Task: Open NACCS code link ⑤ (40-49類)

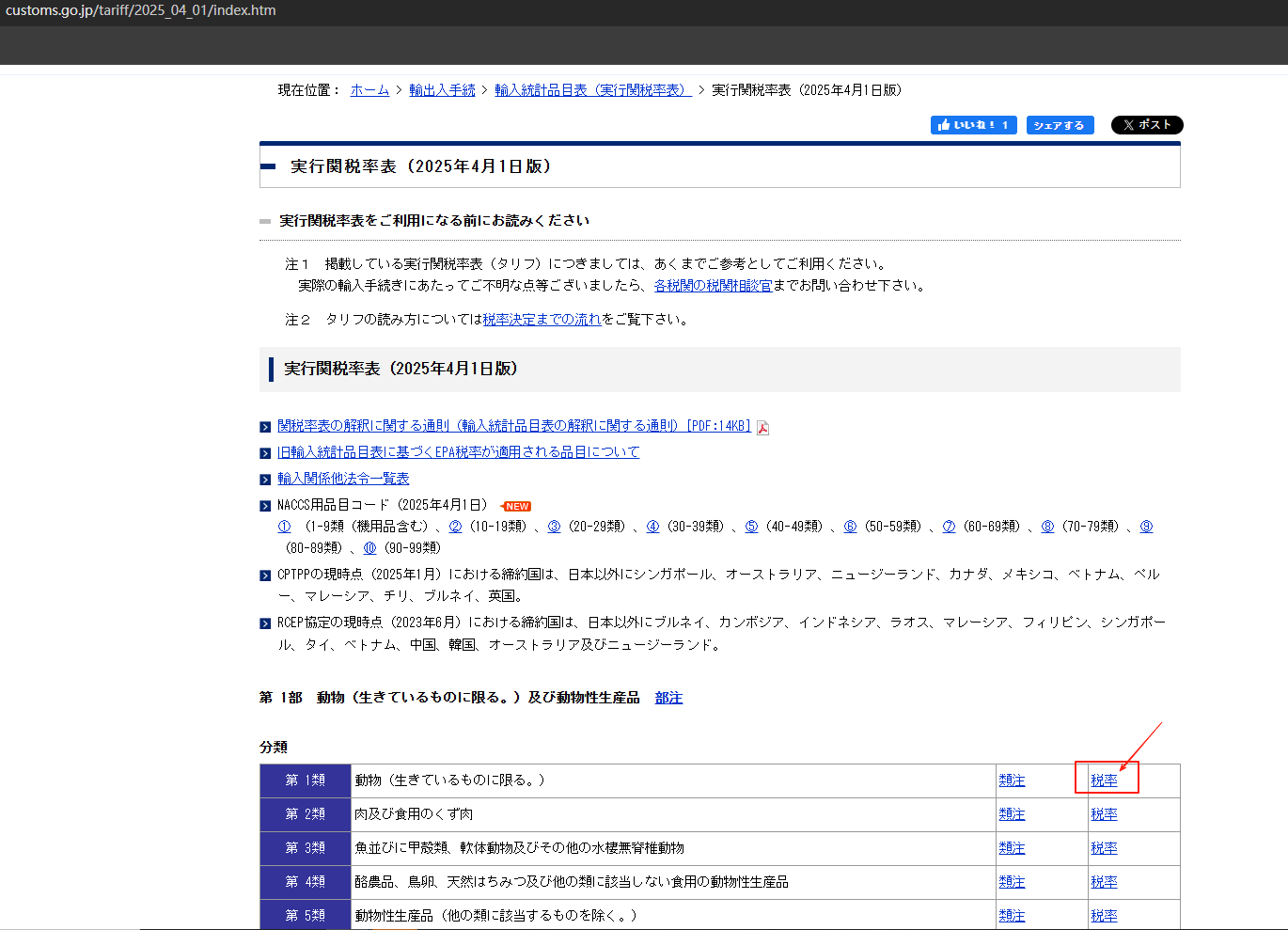Action: click(751, 527)
